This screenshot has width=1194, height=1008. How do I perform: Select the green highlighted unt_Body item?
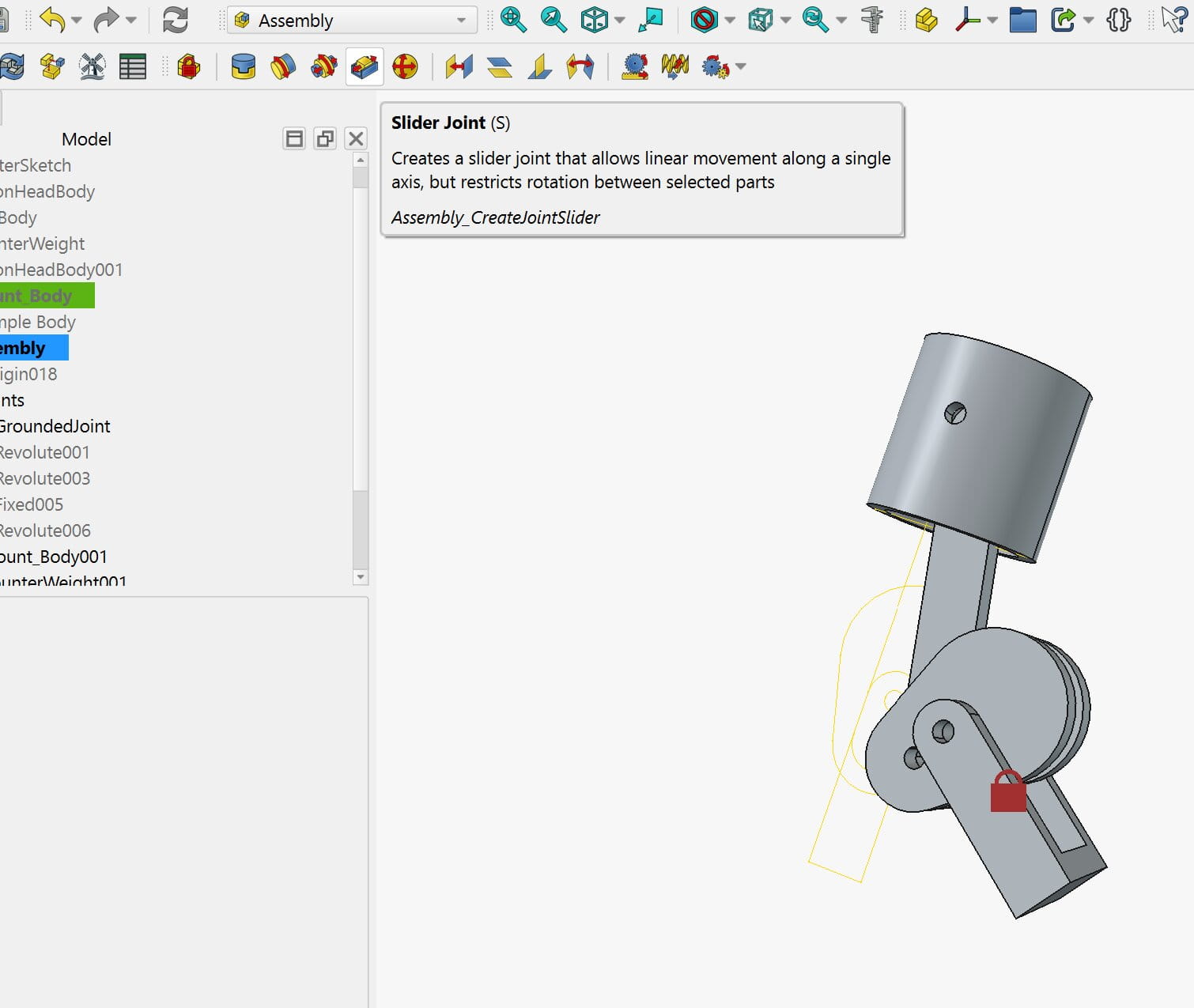click(47, 296)
